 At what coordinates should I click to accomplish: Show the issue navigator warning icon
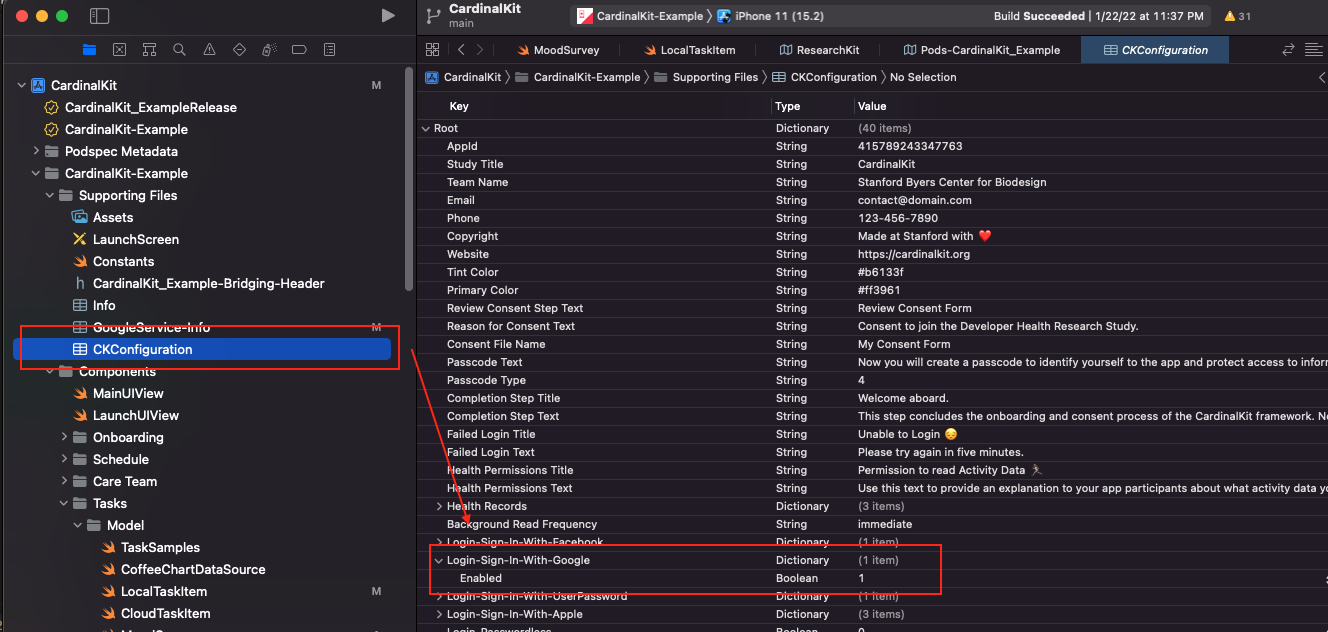click(x=209, y=50)
